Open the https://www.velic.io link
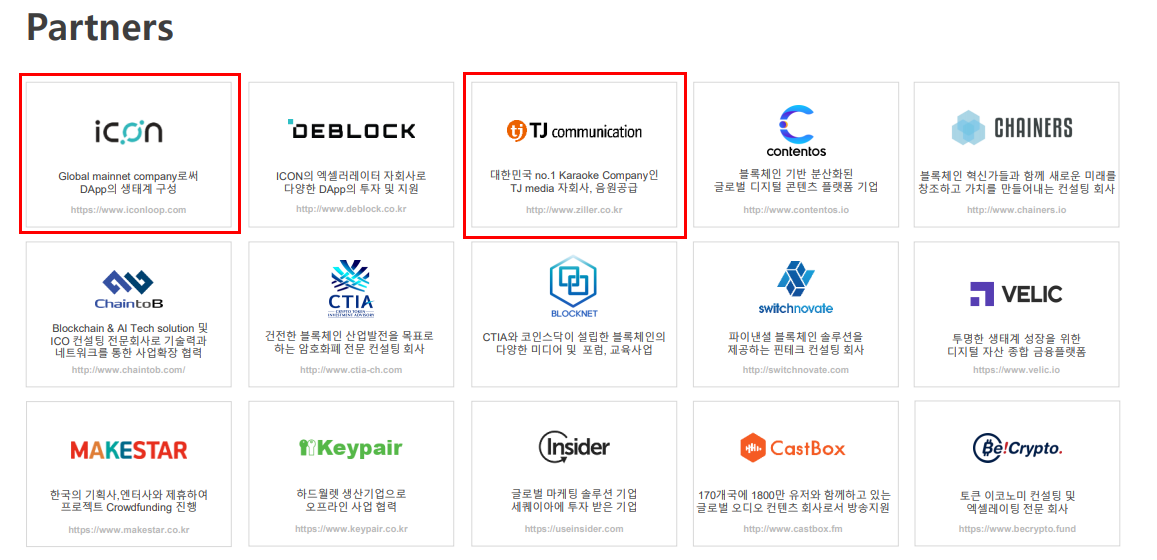The image size is (1157, 560). click(1016, 369)
